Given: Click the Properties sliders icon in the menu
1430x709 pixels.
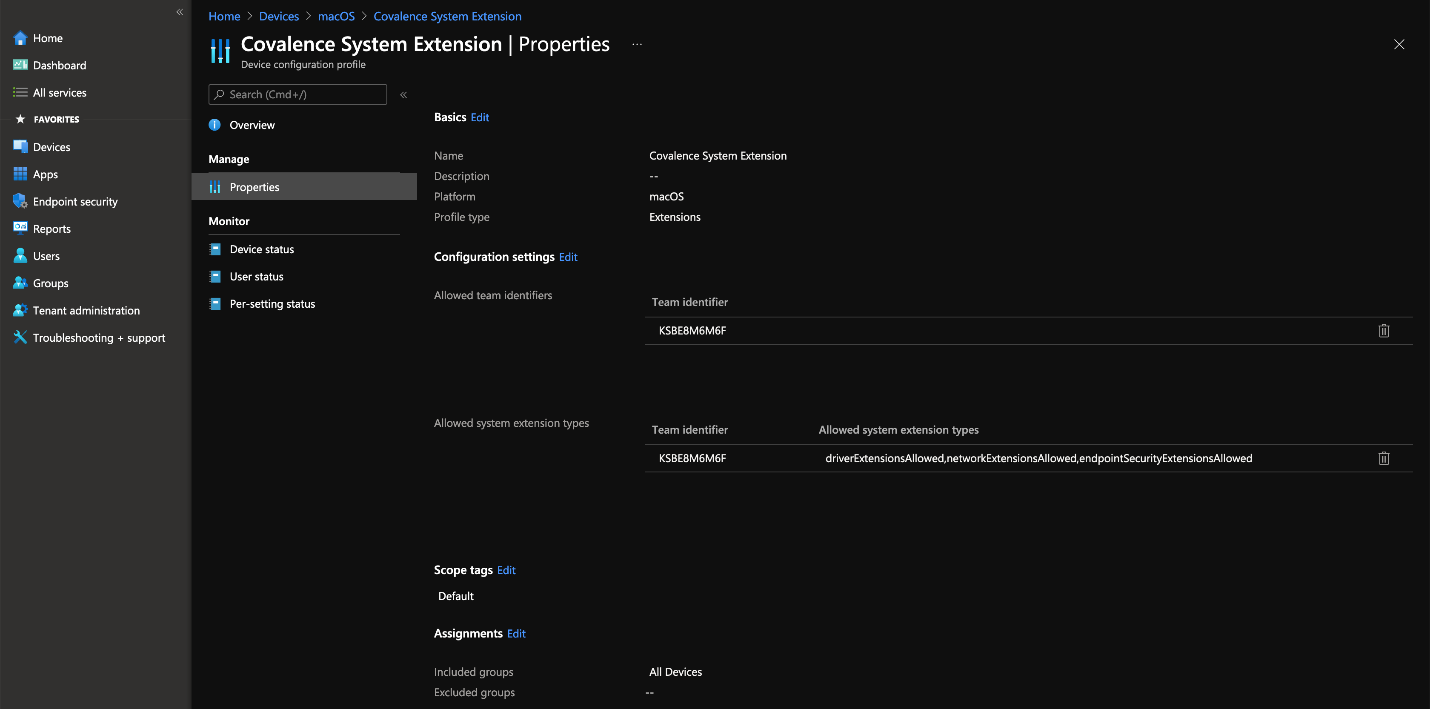Looking at the screenshot, I should [214, 187].
